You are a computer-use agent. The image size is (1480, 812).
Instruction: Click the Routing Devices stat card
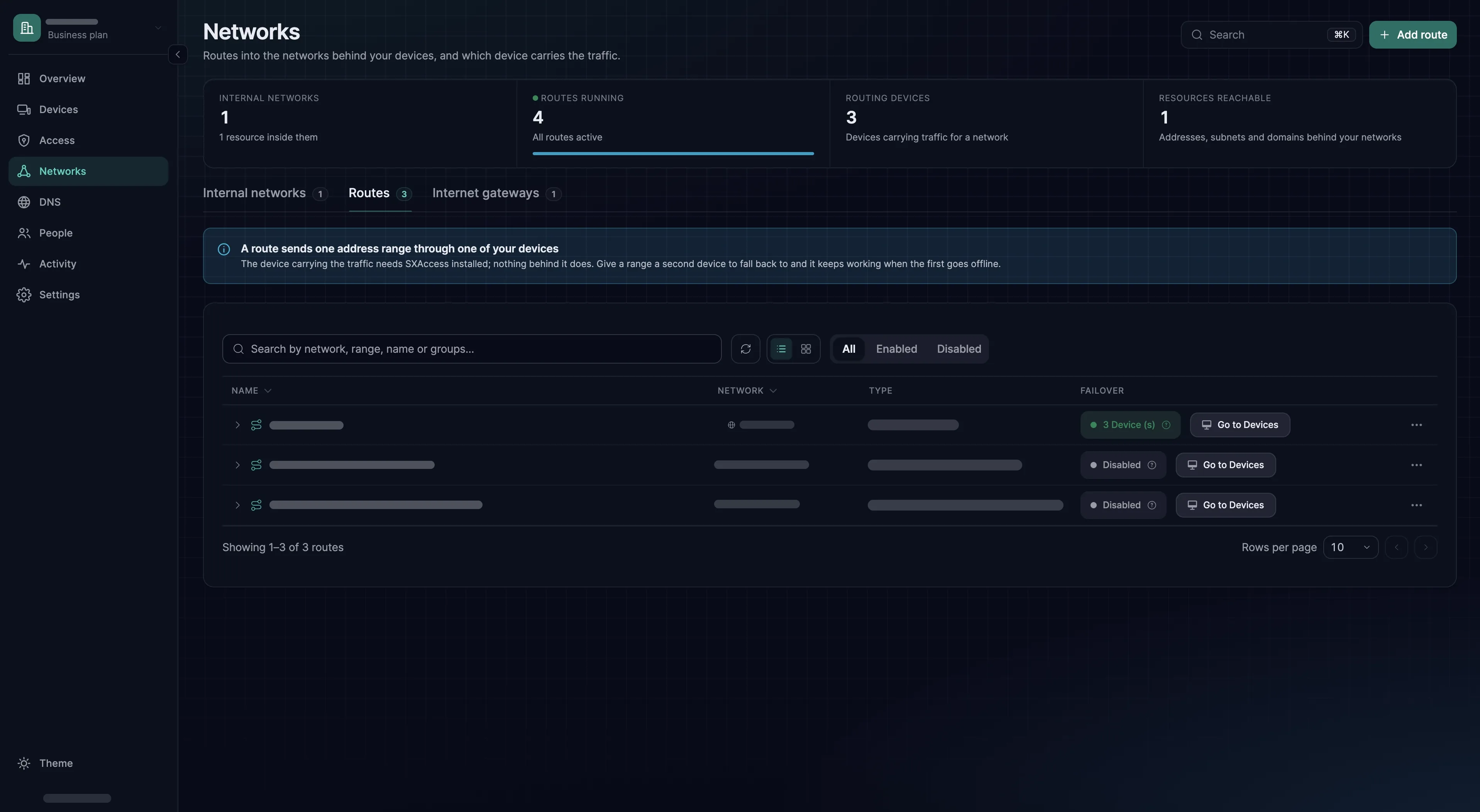coord(986,123)
